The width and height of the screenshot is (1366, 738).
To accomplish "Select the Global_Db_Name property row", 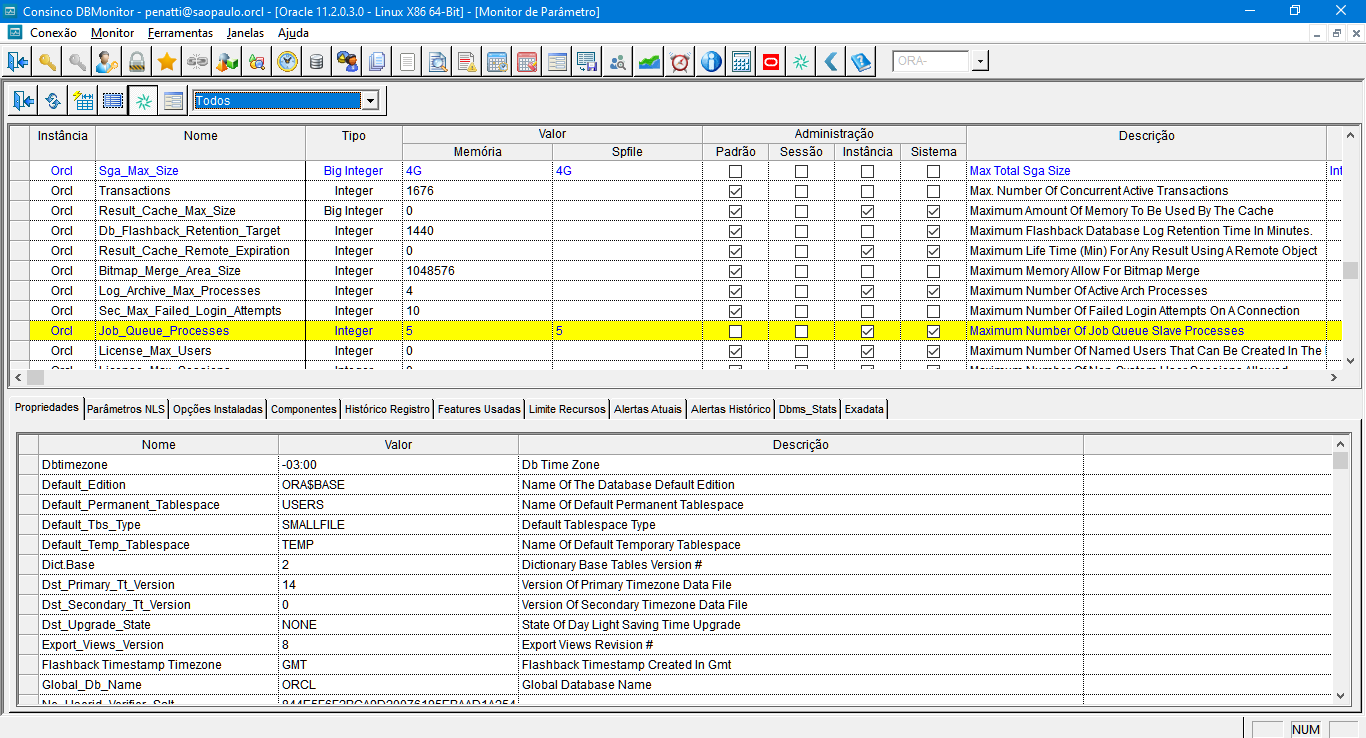I will (x=675, y=685).
